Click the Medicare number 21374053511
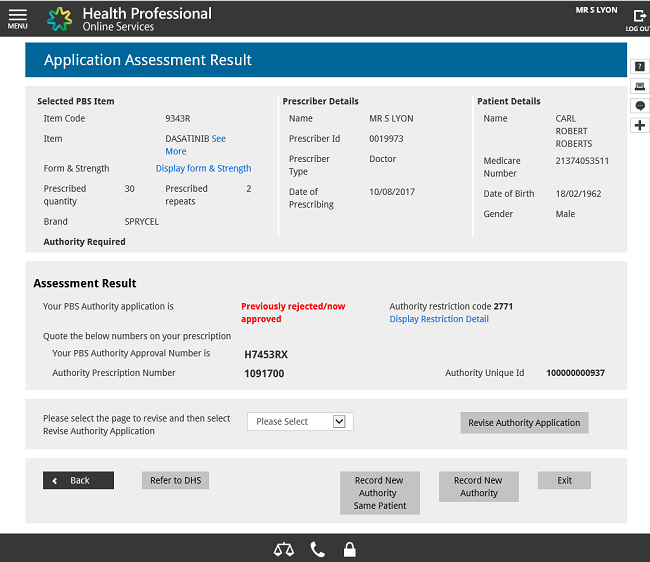650x562 pixels. coord(582,161)
